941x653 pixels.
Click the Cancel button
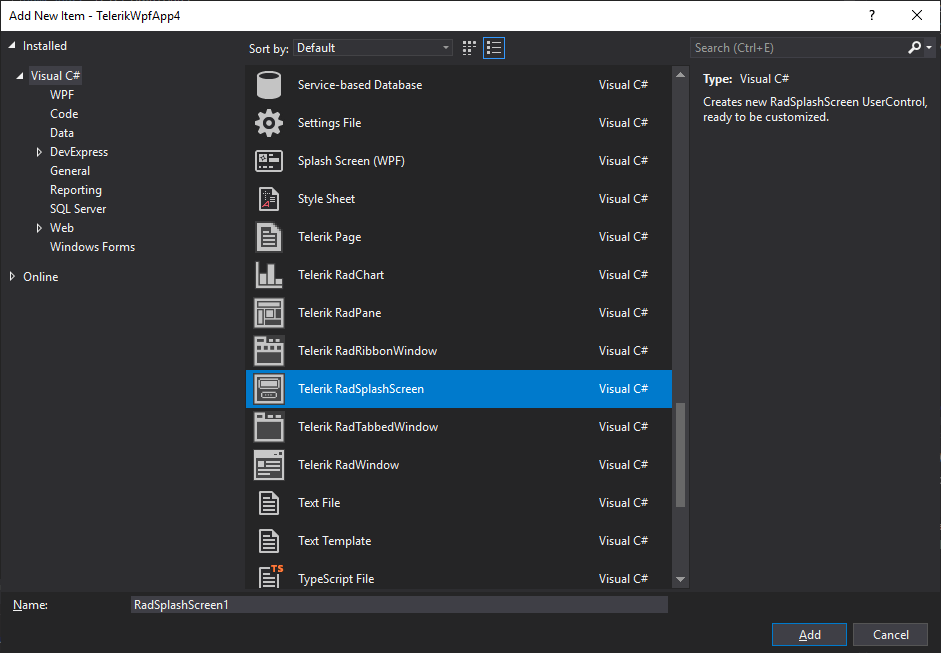click(x=889, y=634)
